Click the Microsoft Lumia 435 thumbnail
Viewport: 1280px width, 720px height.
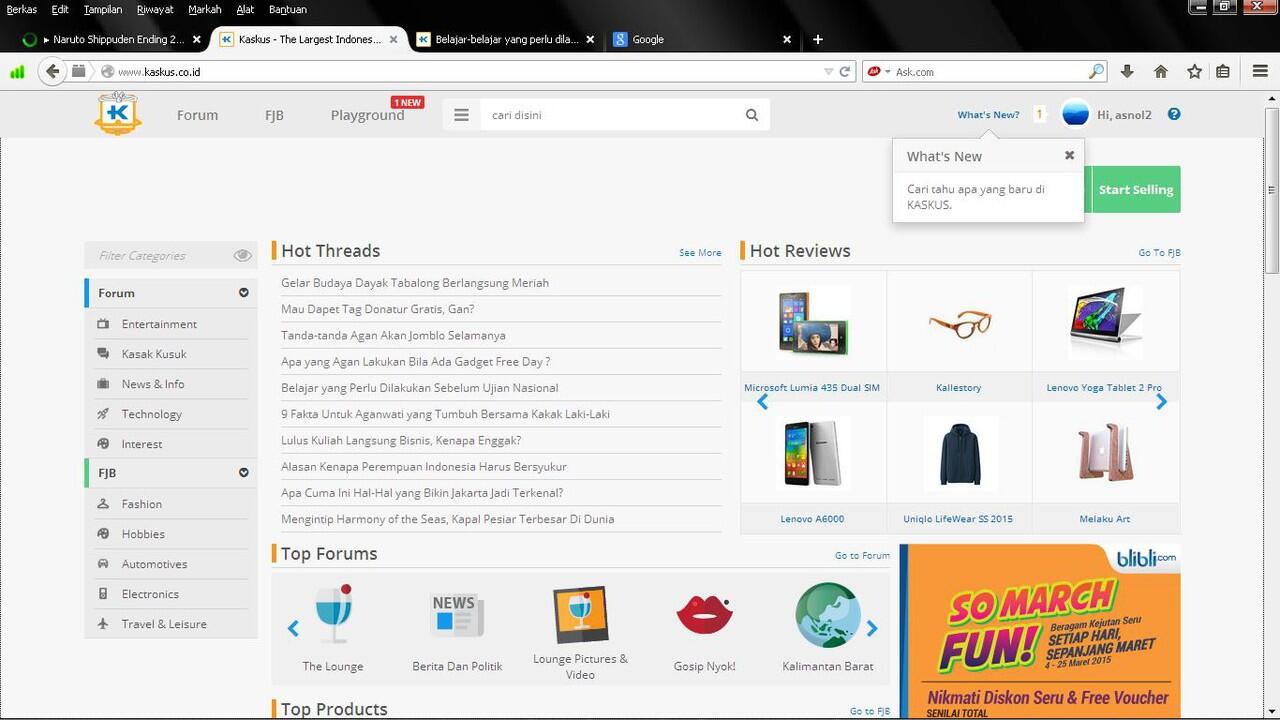coord(812,322)
